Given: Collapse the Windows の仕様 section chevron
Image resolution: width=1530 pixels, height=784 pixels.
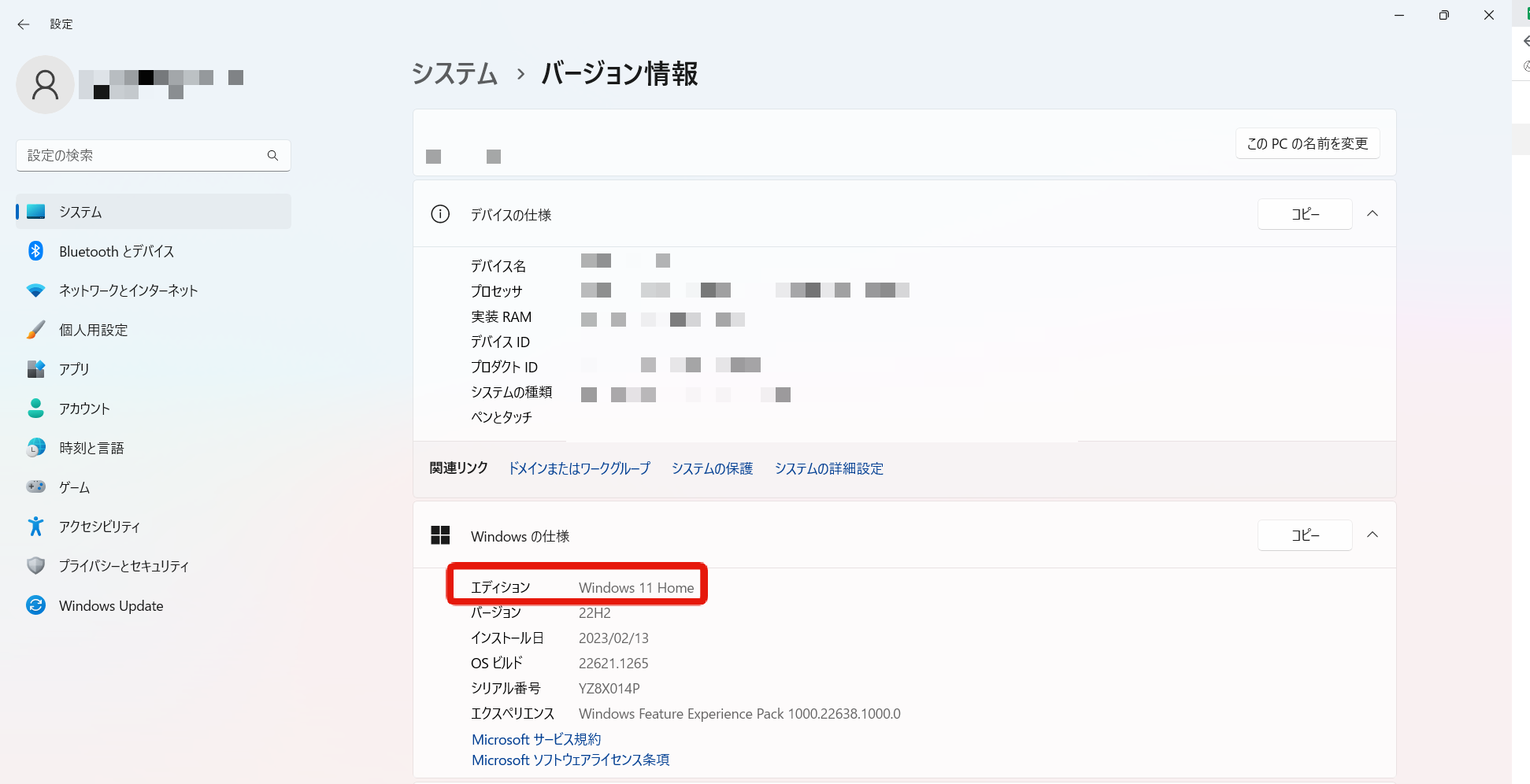Looking at the screenshot, I should click(1373, 535).
